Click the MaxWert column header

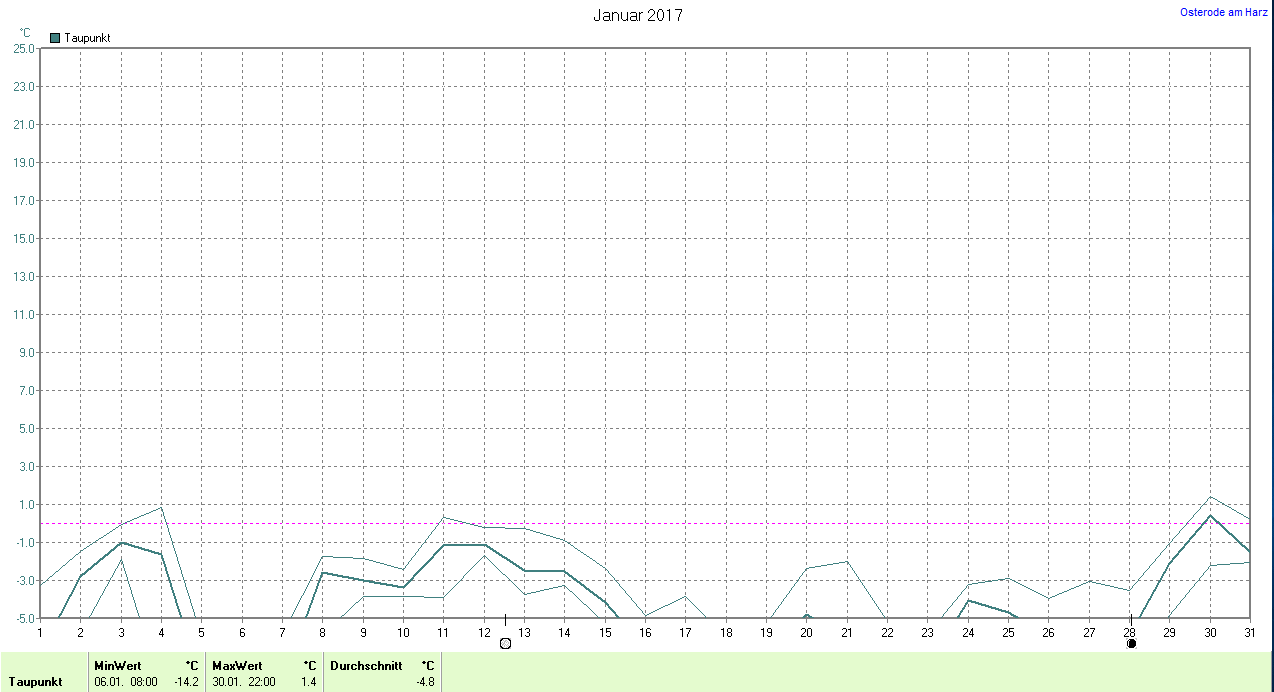[235, 665]
